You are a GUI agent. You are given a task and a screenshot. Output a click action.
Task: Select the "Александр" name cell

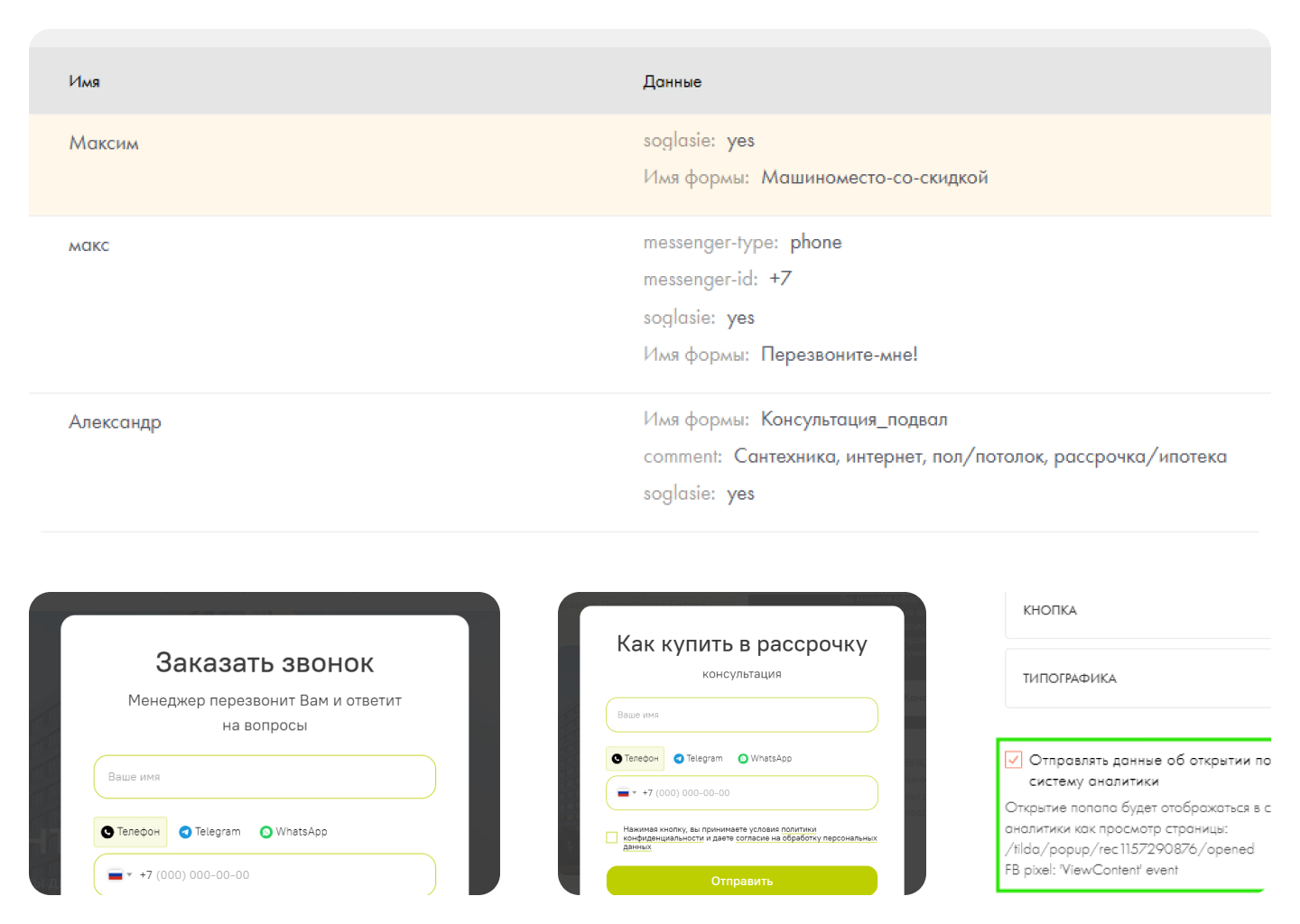[x=115, y=422]
